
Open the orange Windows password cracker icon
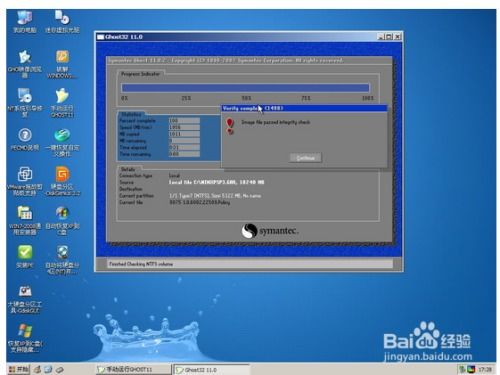62,64
